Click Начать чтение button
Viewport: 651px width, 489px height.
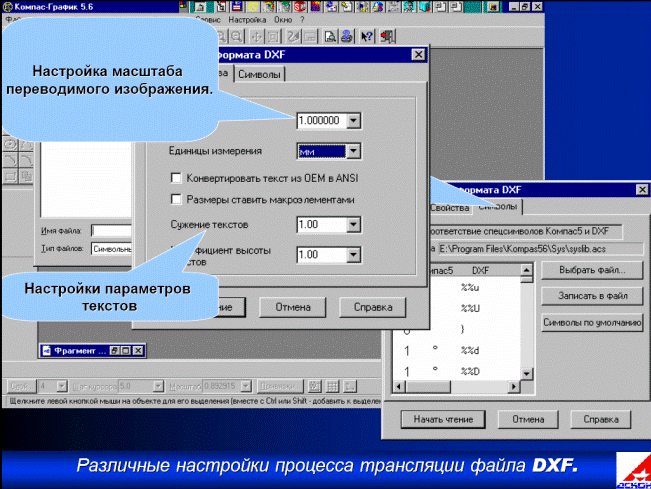(x=443, y=419)
